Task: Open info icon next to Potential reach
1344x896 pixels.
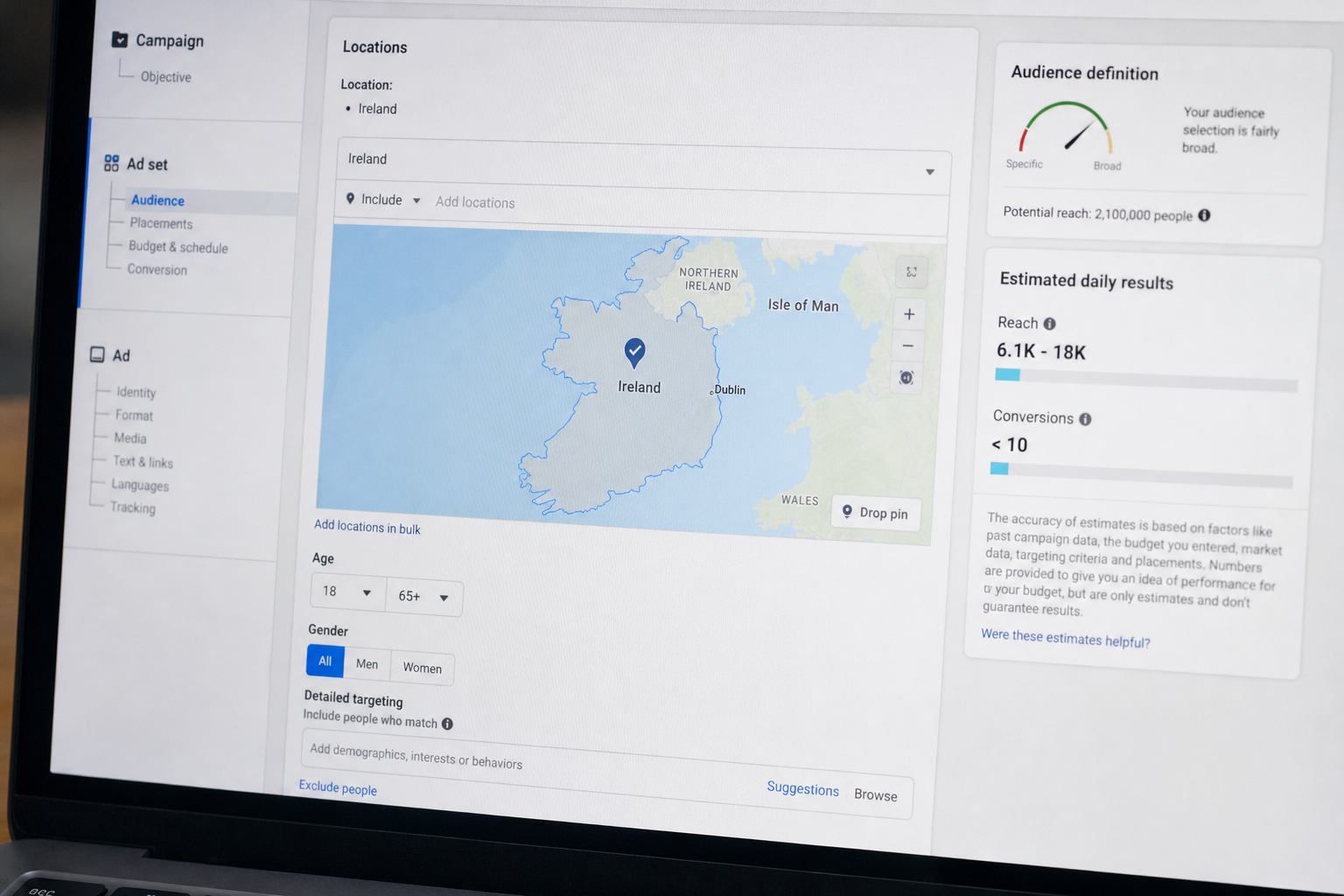Action: [x=1204, y=215]
